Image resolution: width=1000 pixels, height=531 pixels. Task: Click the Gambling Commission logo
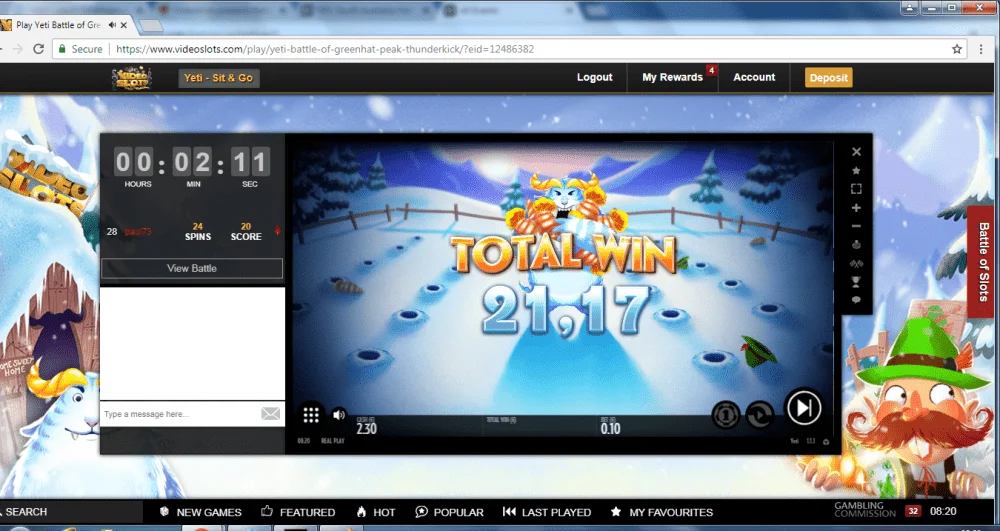pos(865,510)
